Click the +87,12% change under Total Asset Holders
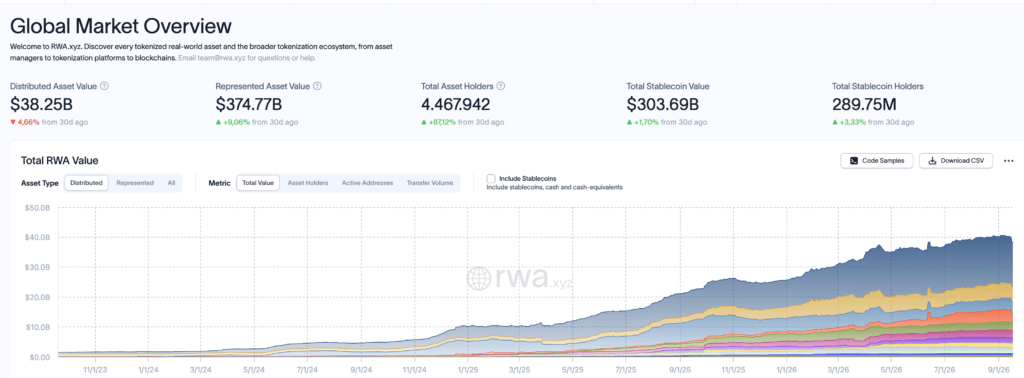1024x378 pixels. tap(438, 122)
